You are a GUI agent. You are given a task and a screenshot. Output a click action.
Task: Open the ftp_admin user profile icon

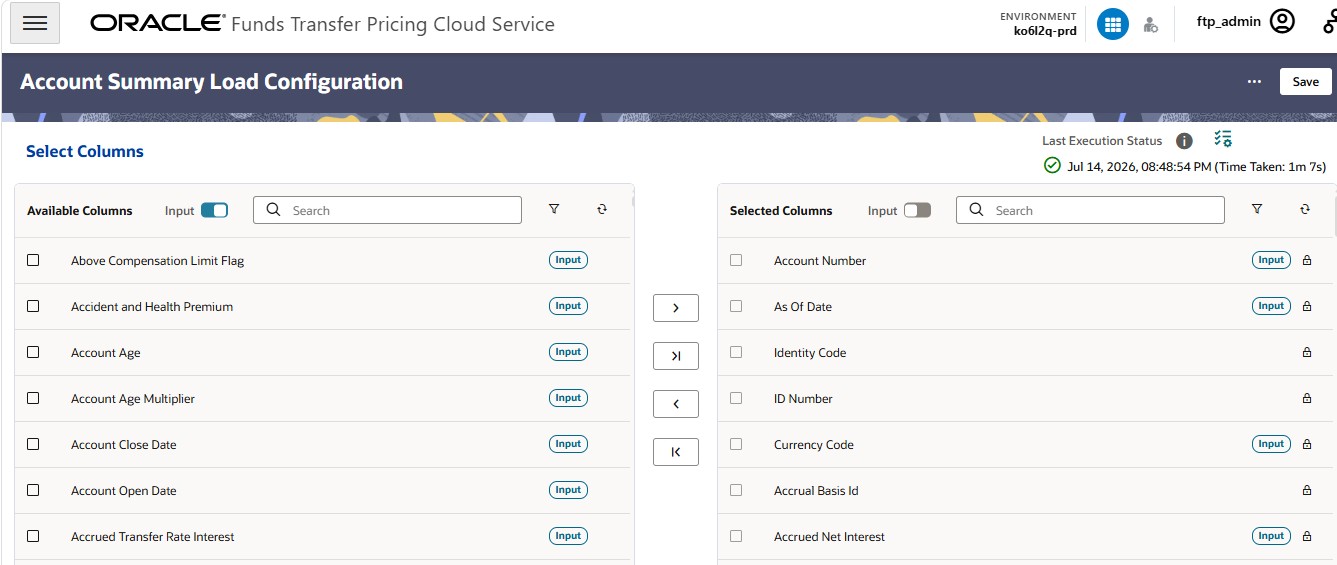pyautogui.click(x=1282, y=21)
